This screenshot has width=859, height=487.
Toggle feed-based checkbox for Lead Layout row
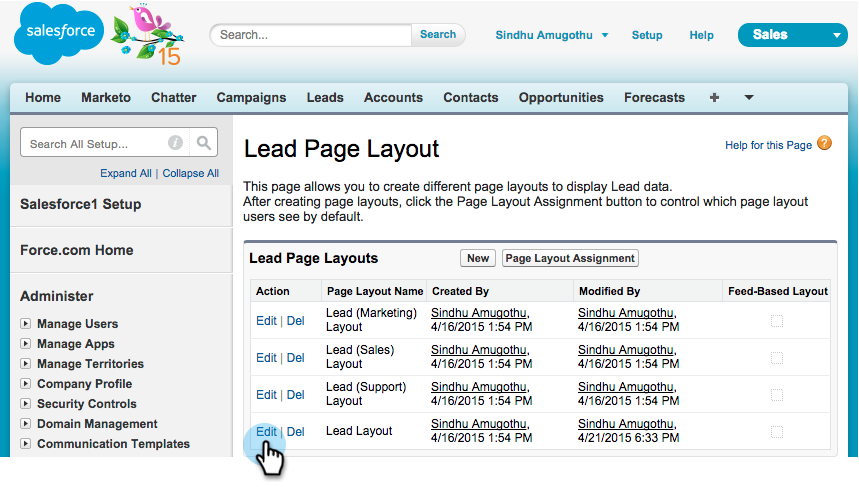coord(777,432)
